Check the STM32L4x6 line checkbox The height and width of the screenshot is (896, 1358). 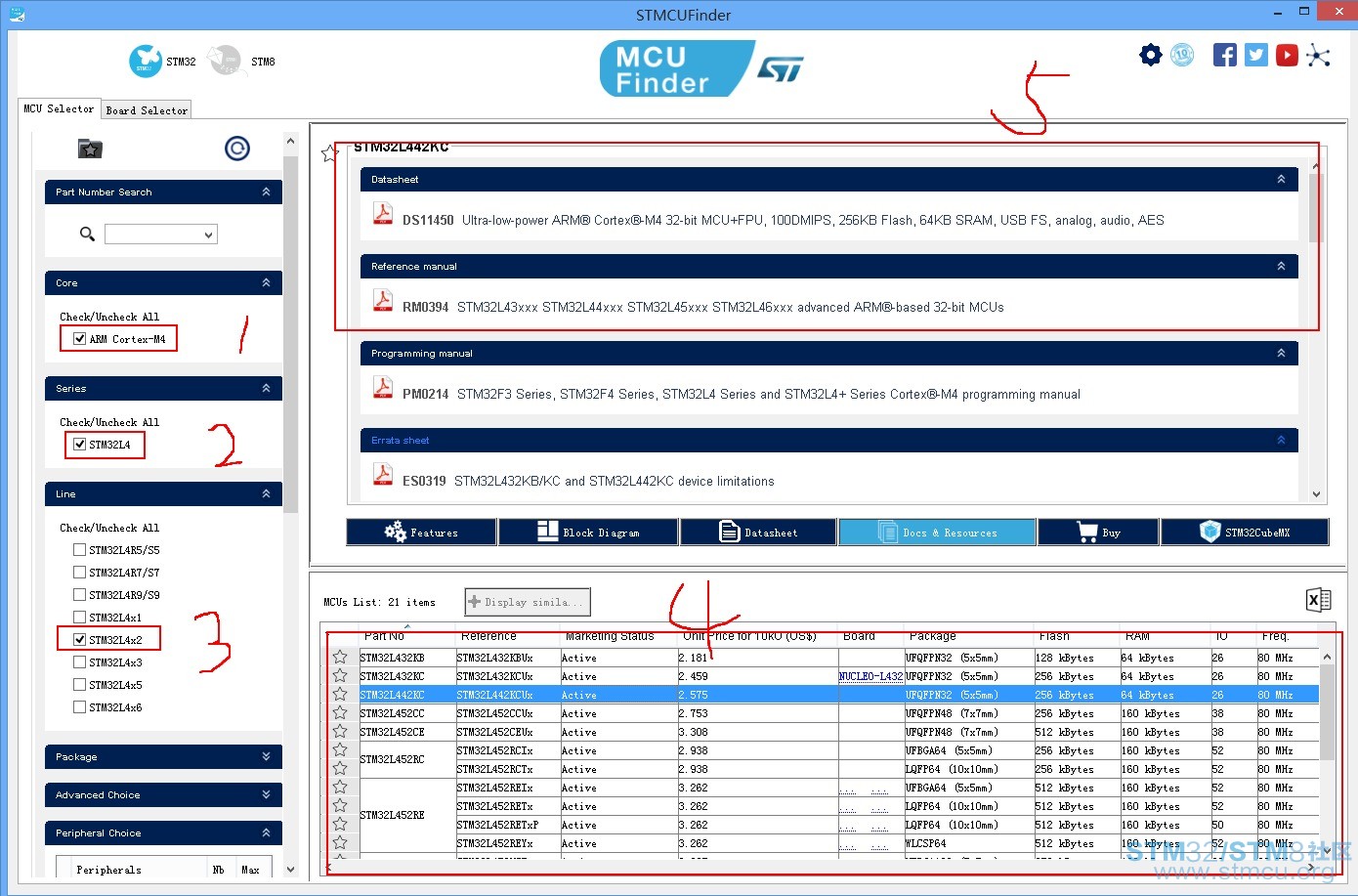(x=80, y=707)
